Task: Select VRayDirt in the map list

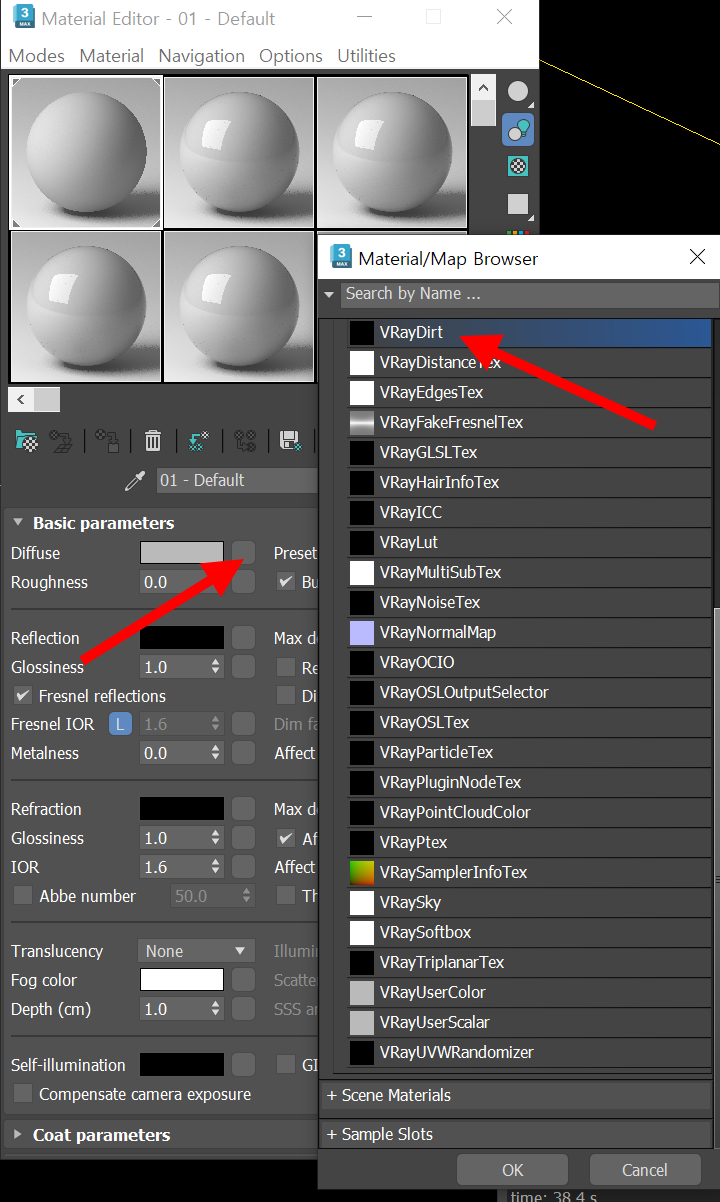Action: [x=530, y=332]
